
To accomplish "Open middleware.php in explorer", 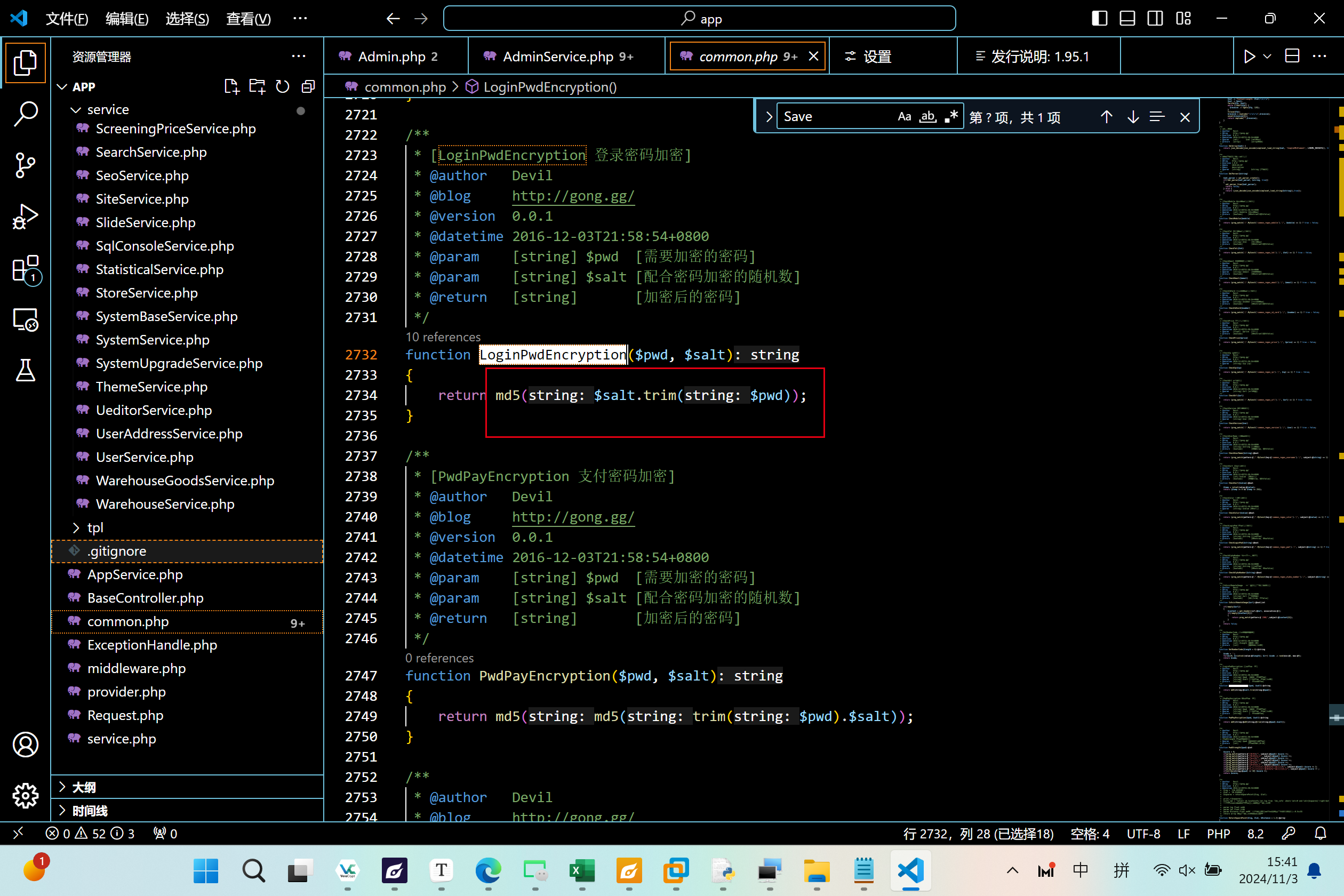I will pyautogui.click(x=187, y=669).
